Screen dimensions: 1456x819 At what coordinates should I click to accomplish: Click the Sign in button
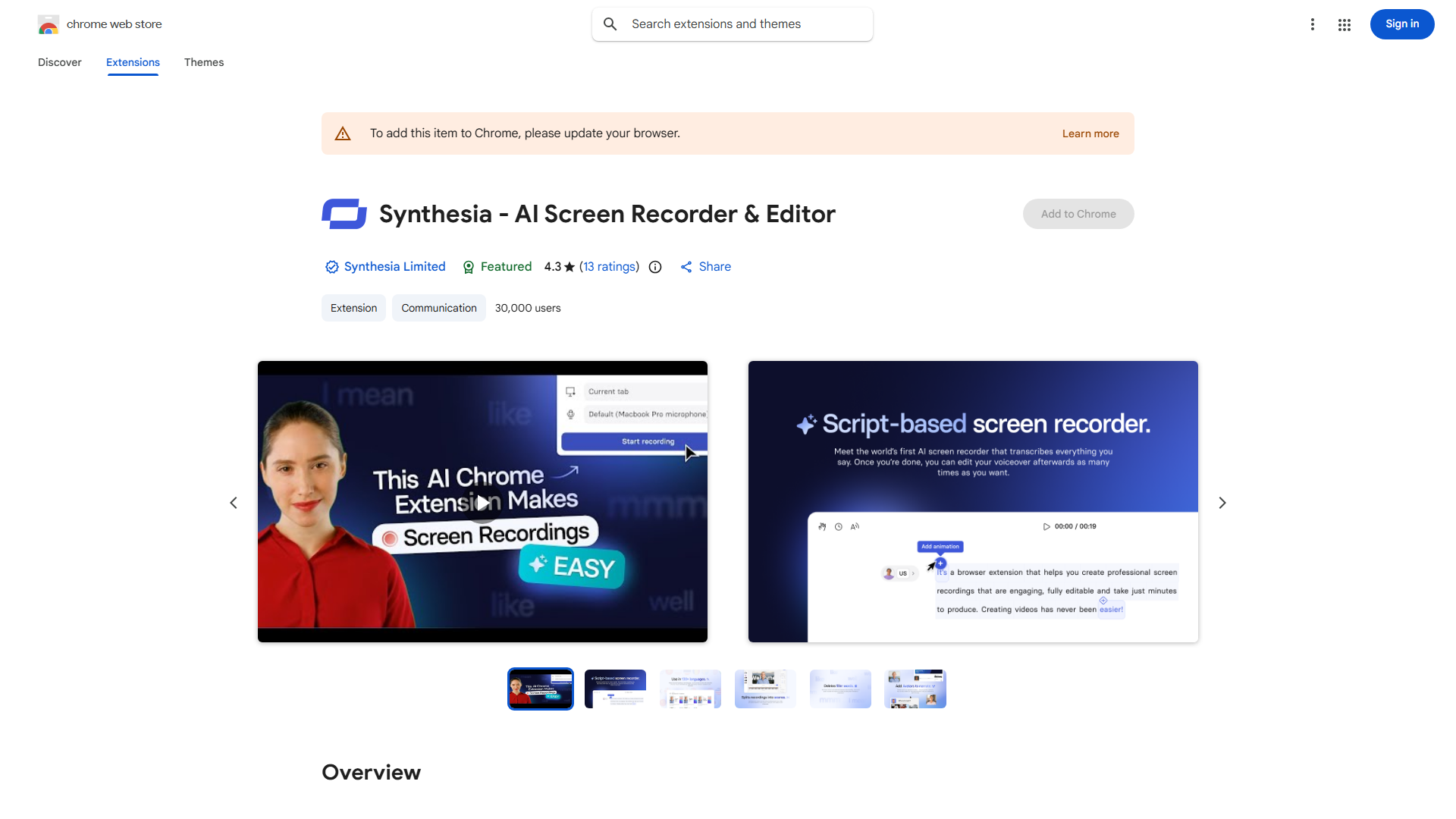pyautogui.click(x=1401, y=24)
